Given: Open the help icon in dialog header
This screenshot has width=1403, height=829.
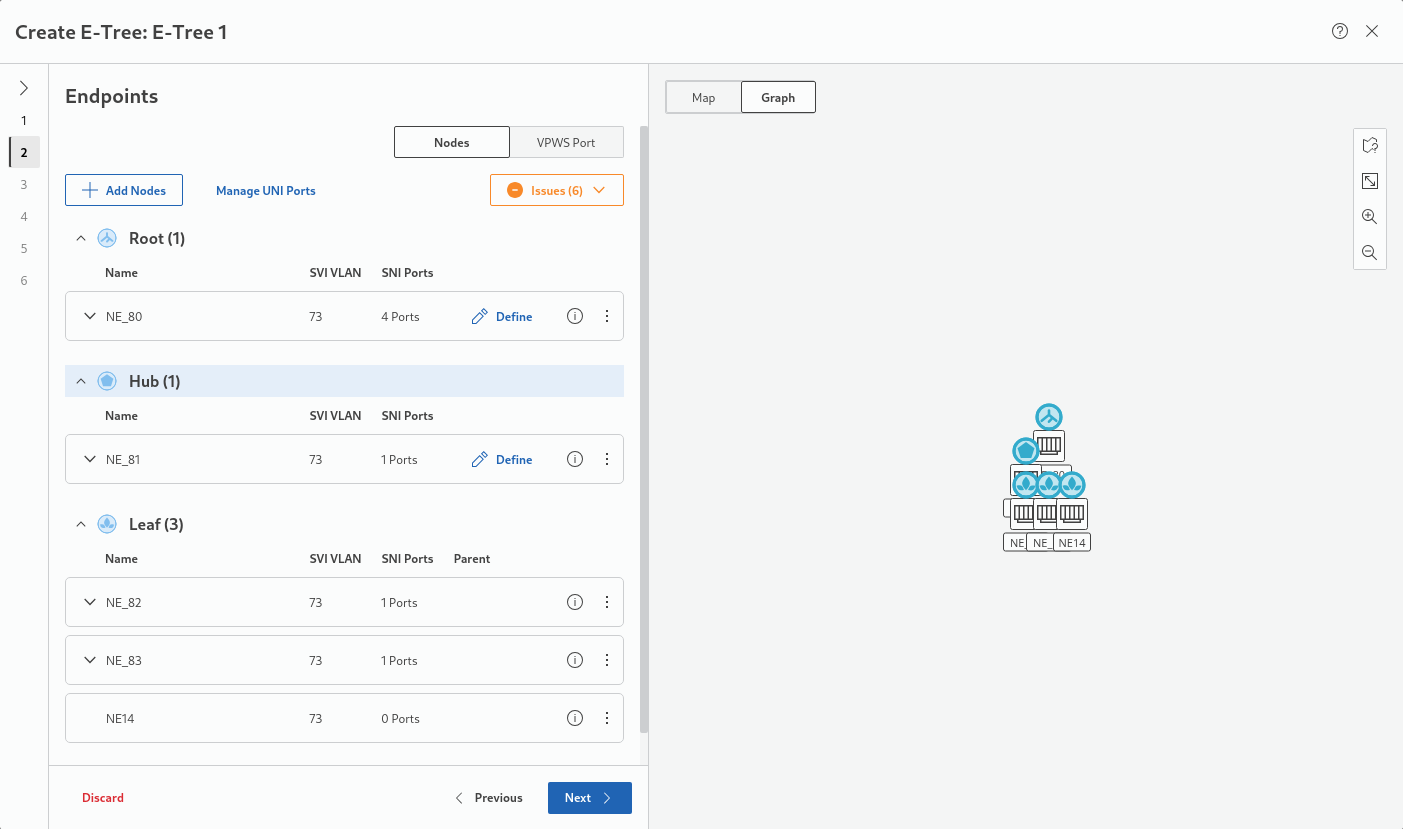Looking at the screenshot, I should click(x=1340, y=31).
